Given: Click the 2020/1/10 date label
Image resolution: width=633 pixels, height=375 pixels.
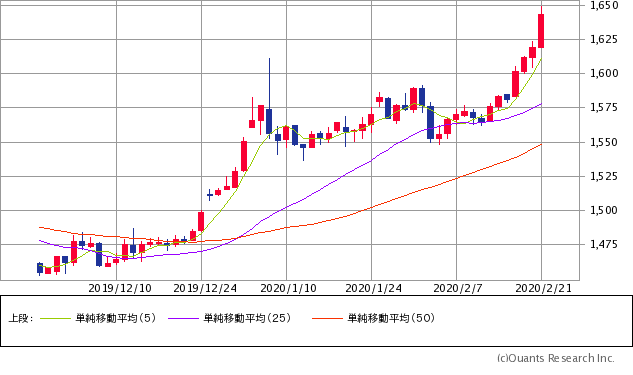Looking at the screenshot, I should (288, 288).
